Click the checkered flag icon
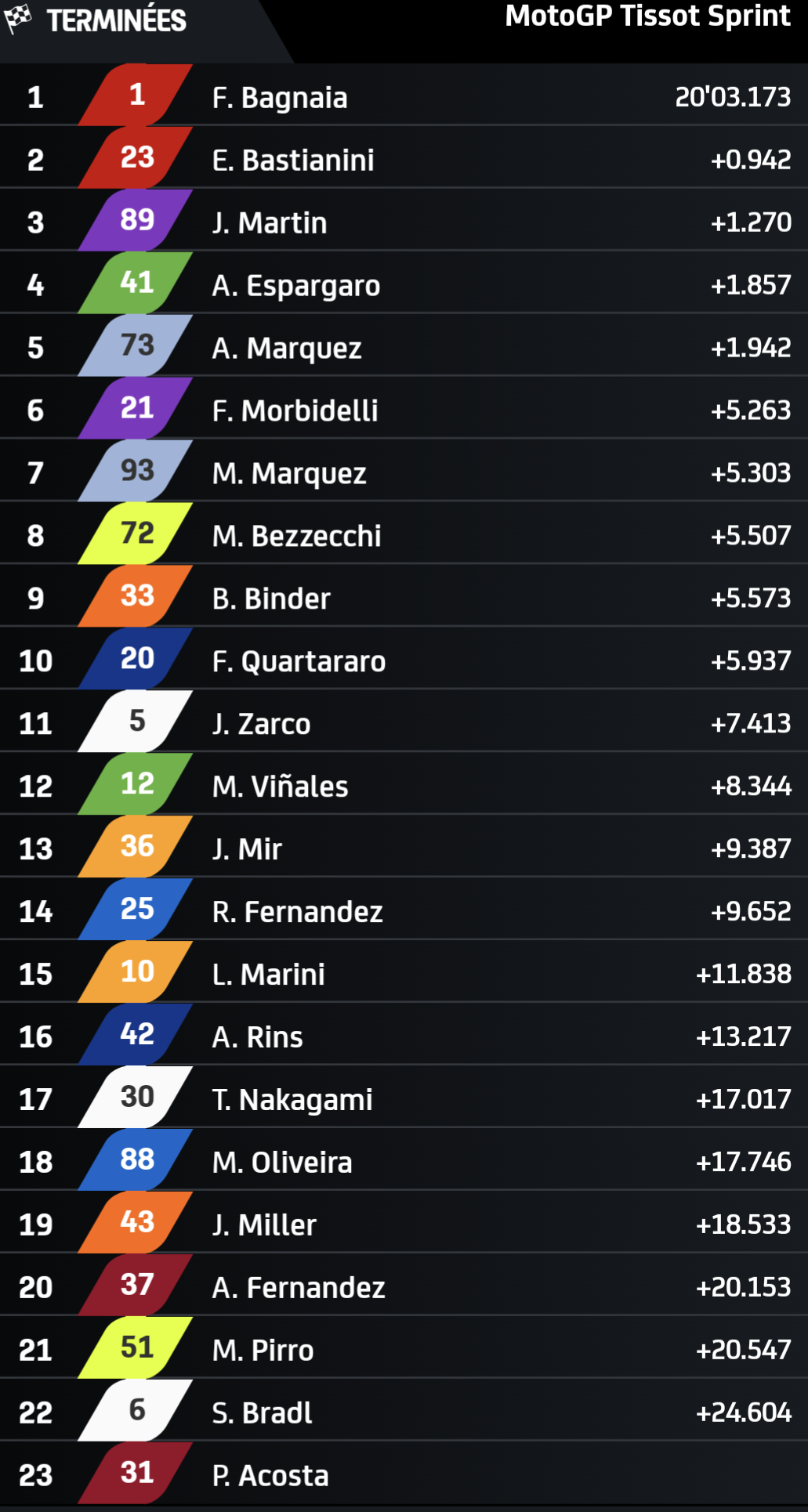This screenshot has width=808, height=1512. tap(17, 19)
